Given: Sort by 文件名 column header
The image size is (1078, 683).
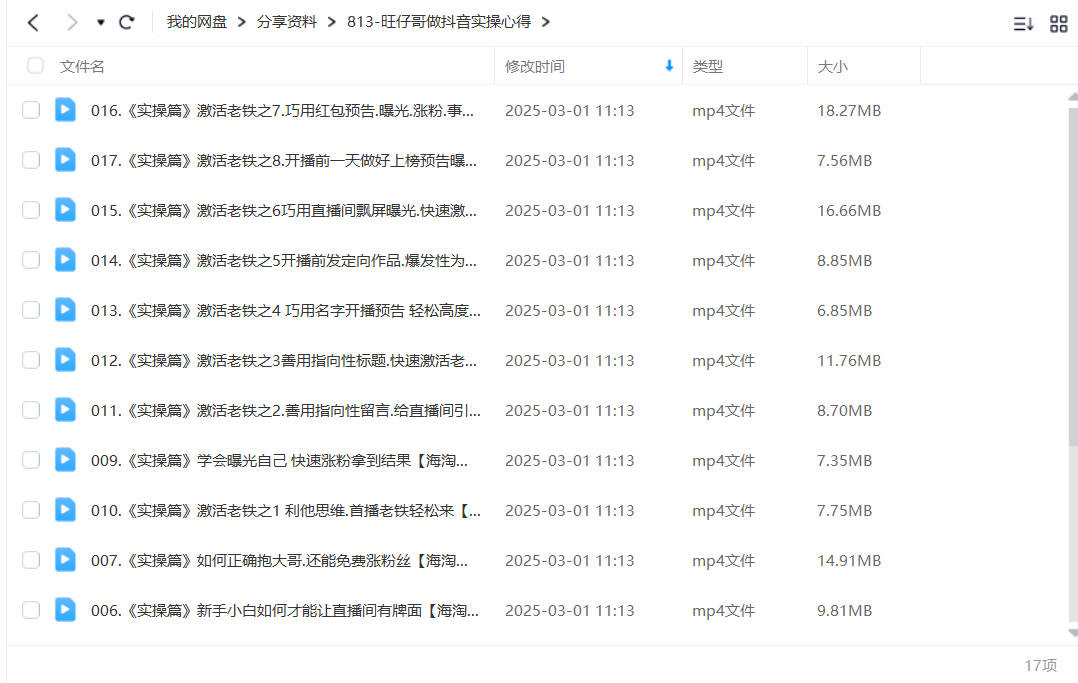Looking at the screenshot, I should (82, 67).
